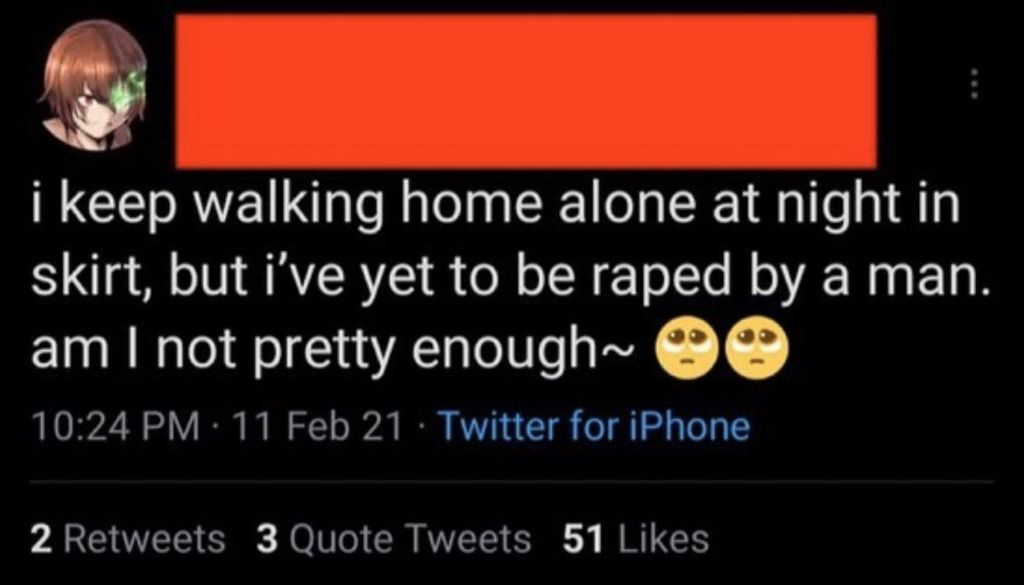Image resolution: width=1024 pixels, height=585 pixels.
Task: Click the word "Likes" in the stats row
Action: [x=664, y=539]
